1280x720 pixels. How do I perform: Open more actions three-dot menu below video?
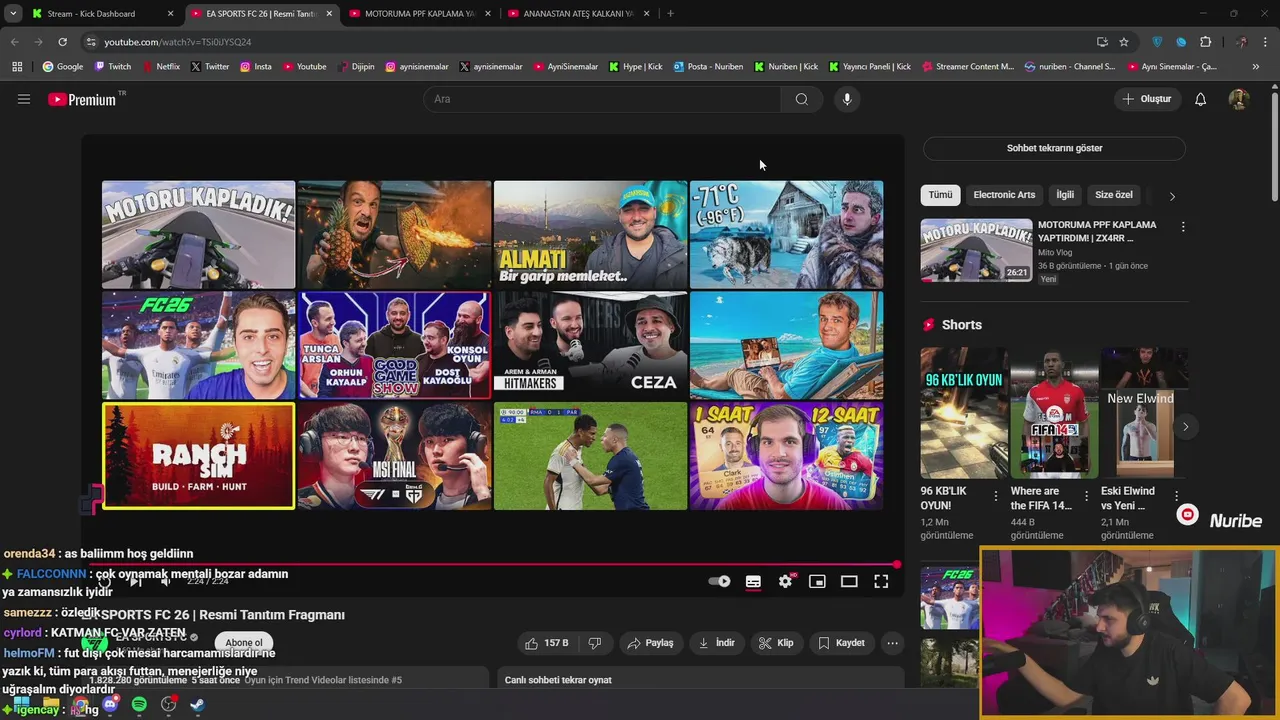coord(892,643)
